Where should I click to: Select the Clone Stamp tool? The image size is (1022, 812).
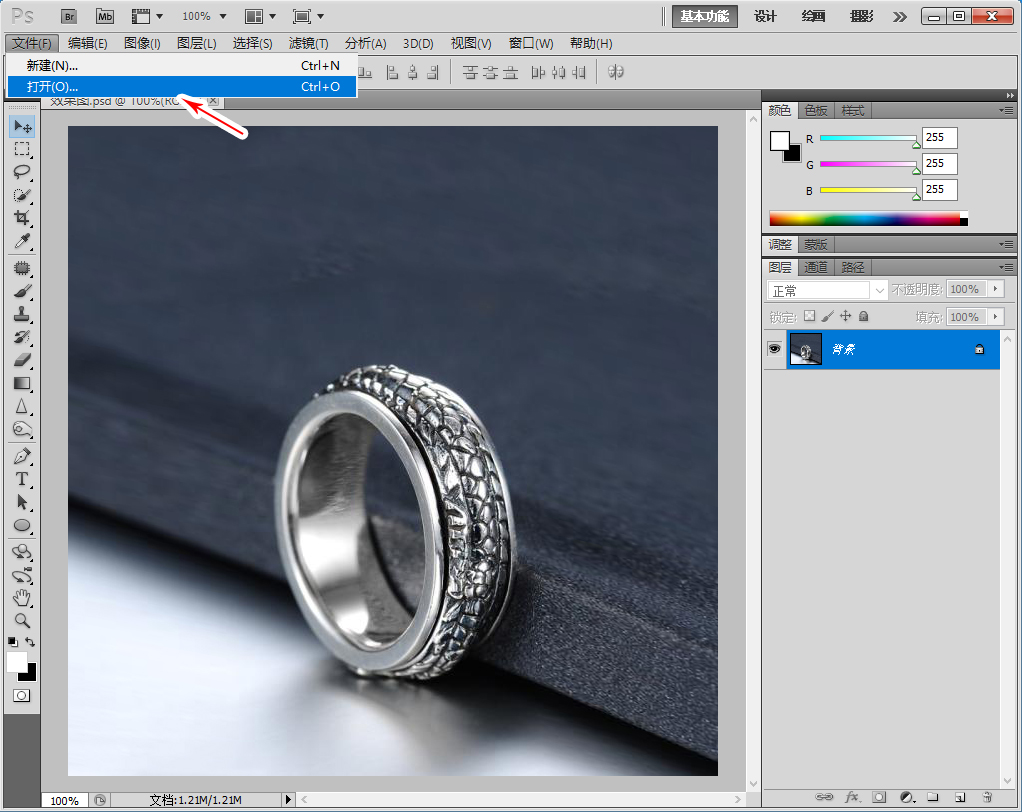point(22,314)
